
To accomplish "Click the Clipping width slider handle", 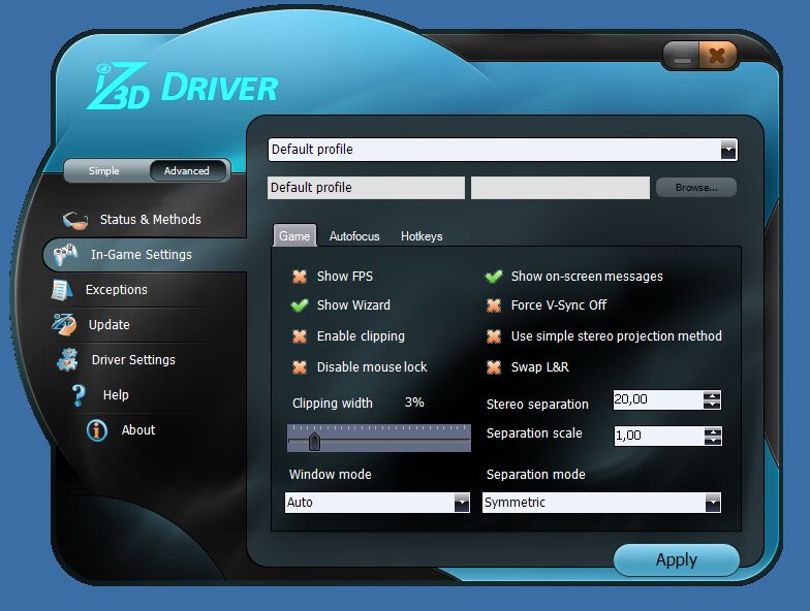I will click(x=314, y=442).
